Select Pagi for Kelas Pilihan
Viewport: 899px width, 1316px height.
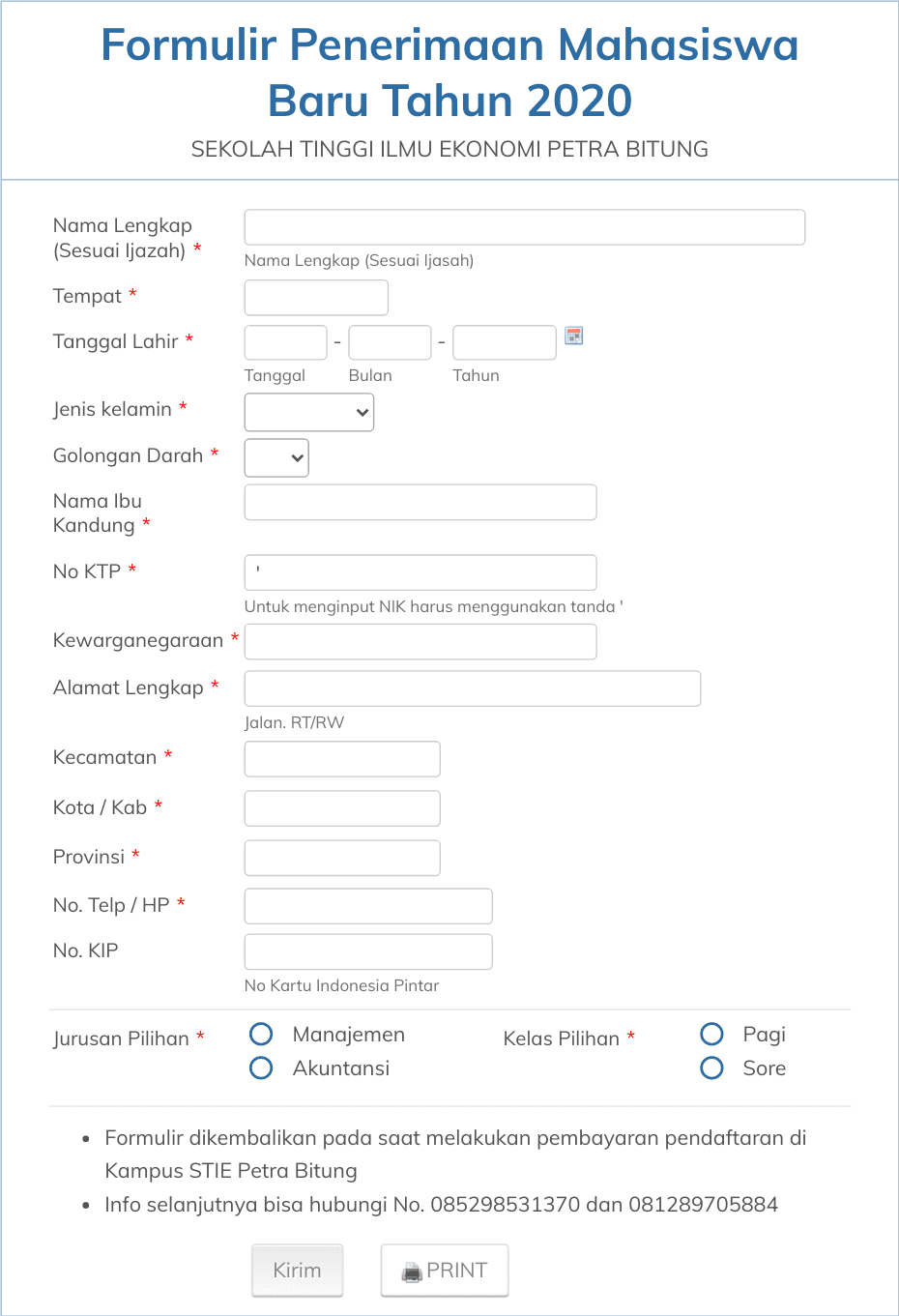click(x=711, y=1034)
